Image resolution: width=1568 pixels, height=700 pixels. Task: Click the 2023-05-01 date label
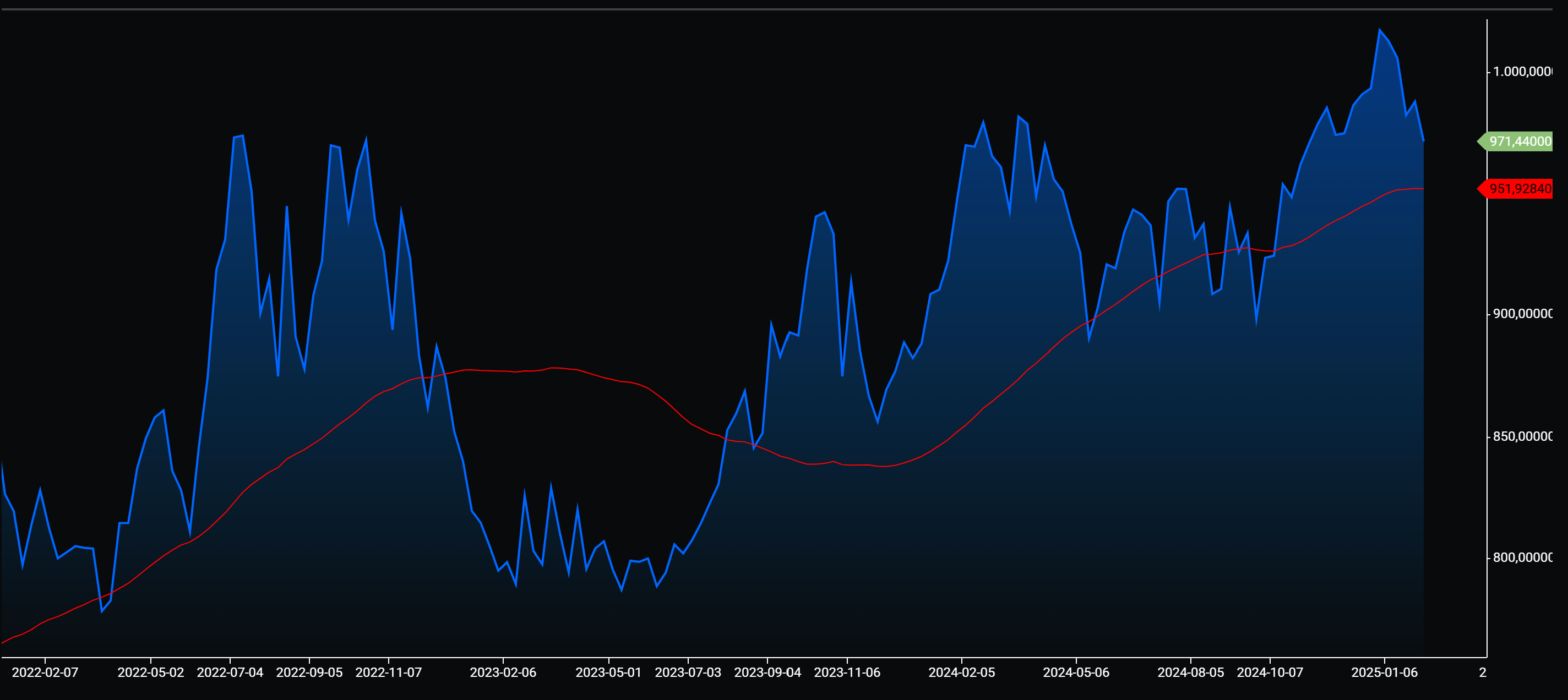point(609,672)
